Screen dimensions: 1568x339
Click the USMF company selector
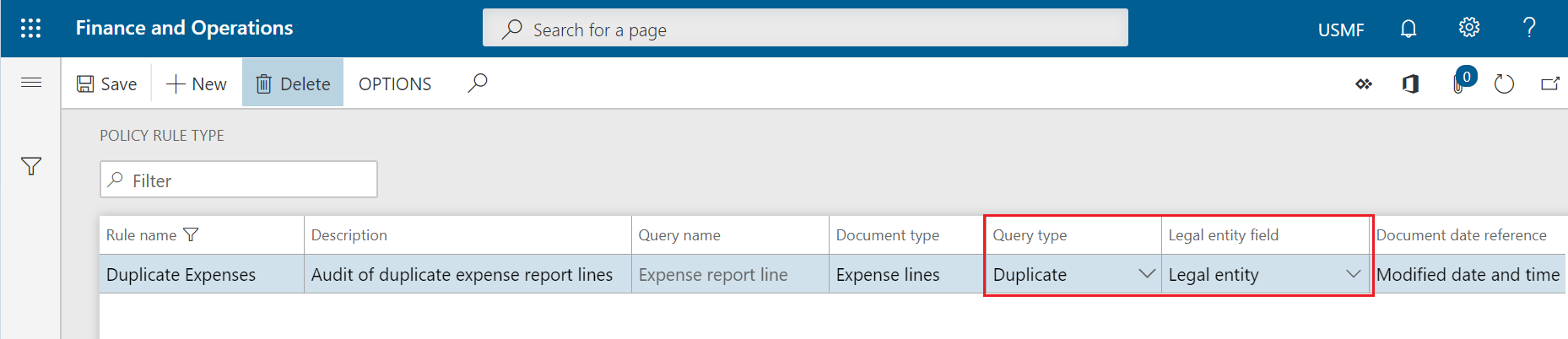pyautogui.click(x=1340, y=30)
